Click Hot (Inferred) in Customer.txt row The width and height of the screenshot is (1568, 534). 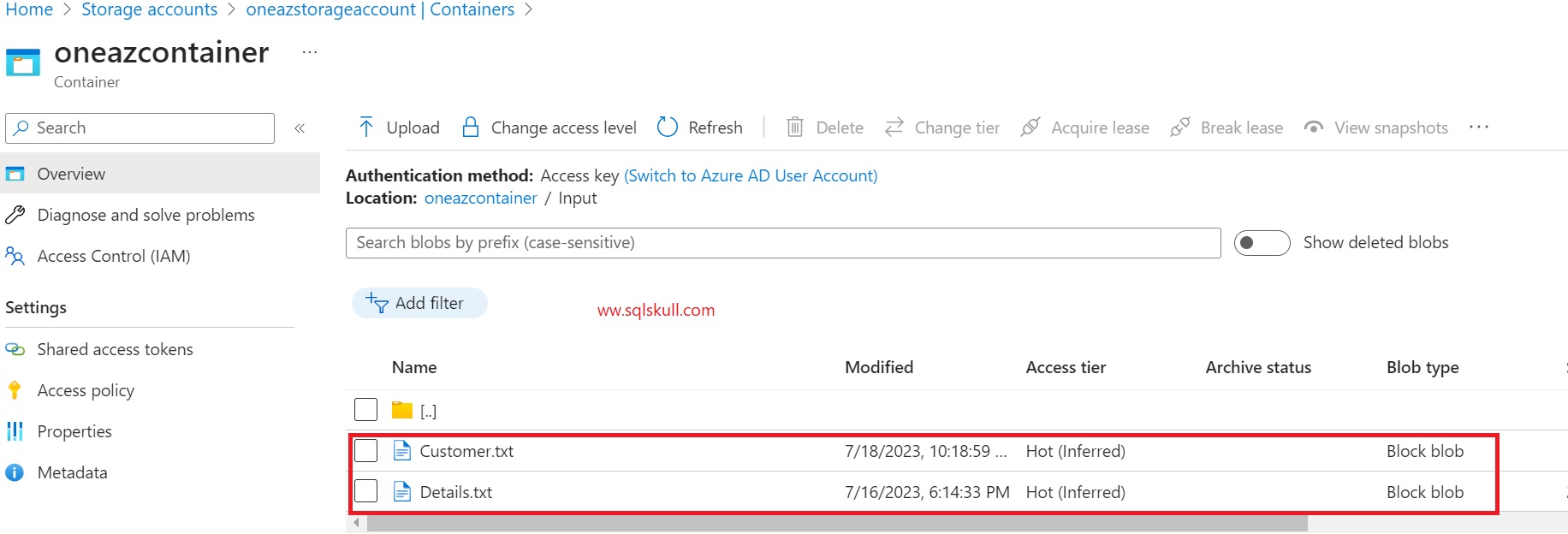click(1075, 451)
